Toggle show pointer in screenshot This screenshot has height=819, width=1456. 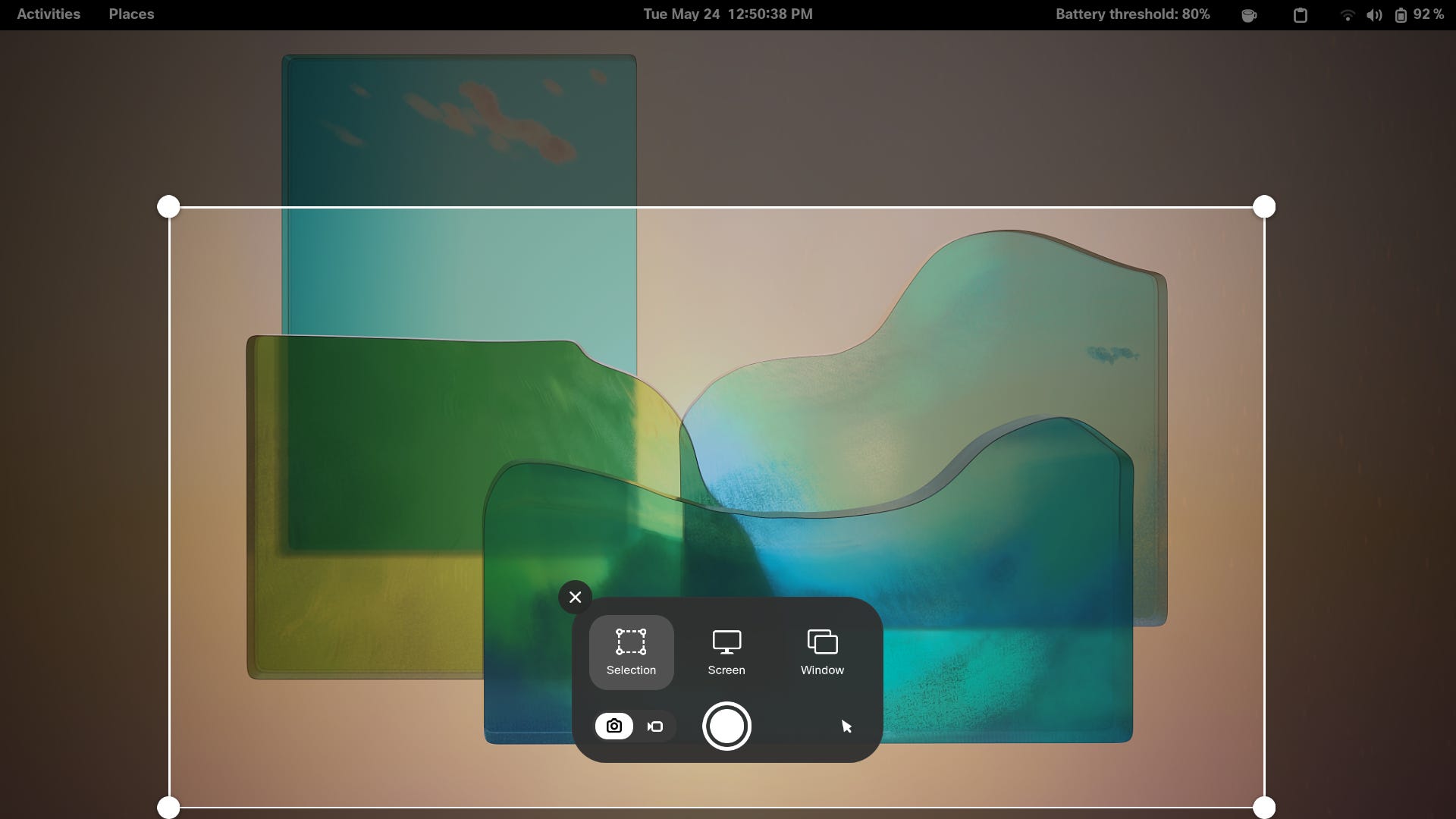(846, 726)
